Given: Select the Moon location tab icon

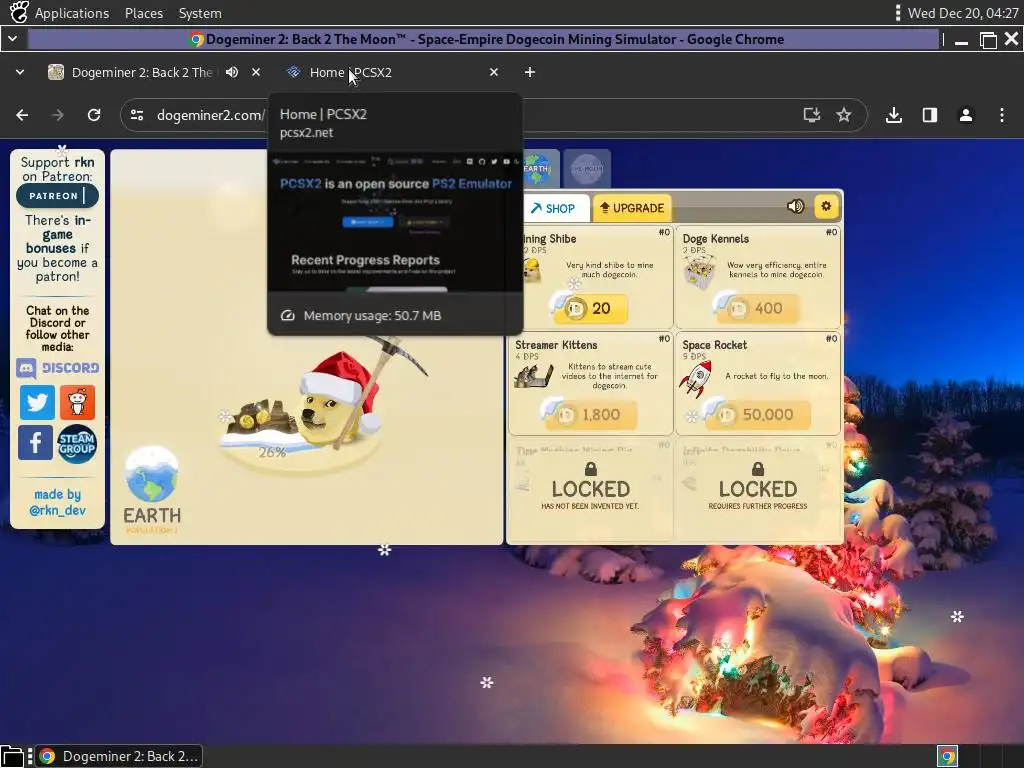Looking at the screenshot, I should (587, 169).
